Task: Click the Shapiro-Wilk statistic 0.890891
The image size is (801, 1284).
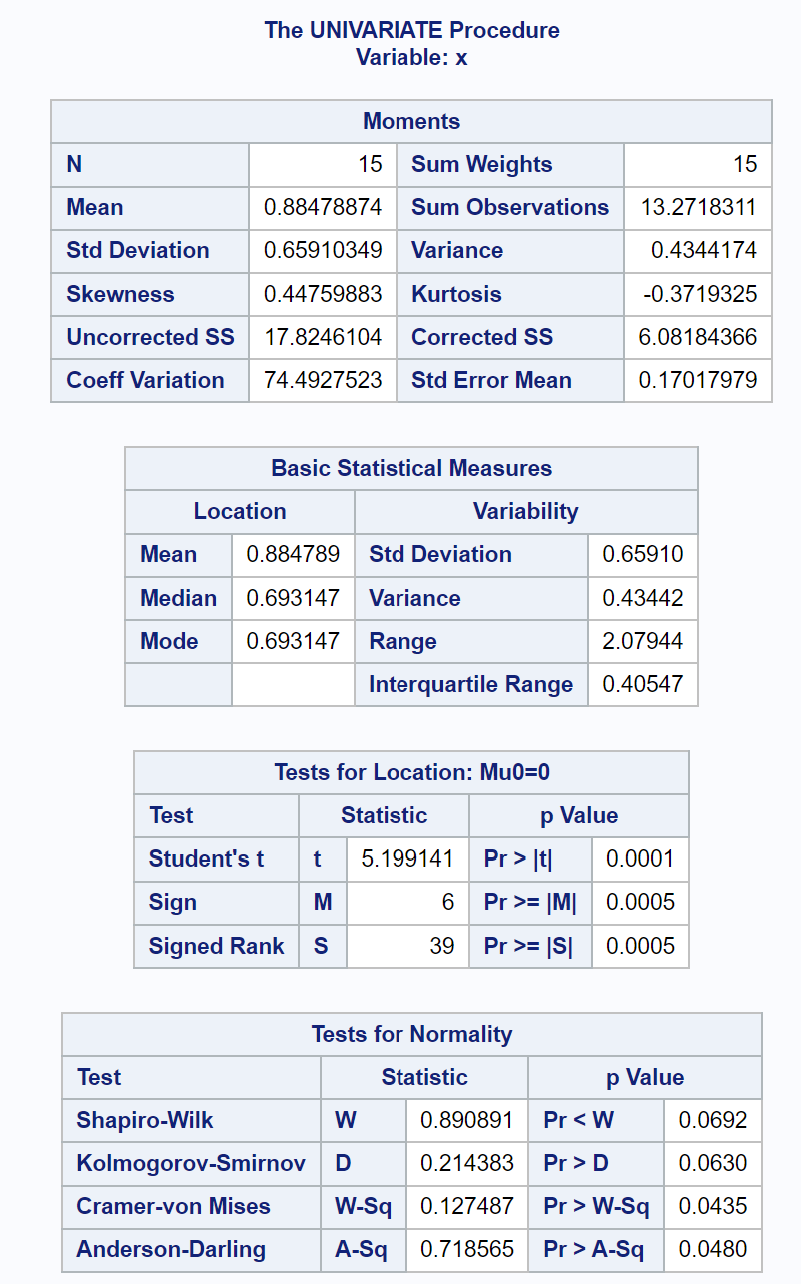Action: [x=467, y=1121]
